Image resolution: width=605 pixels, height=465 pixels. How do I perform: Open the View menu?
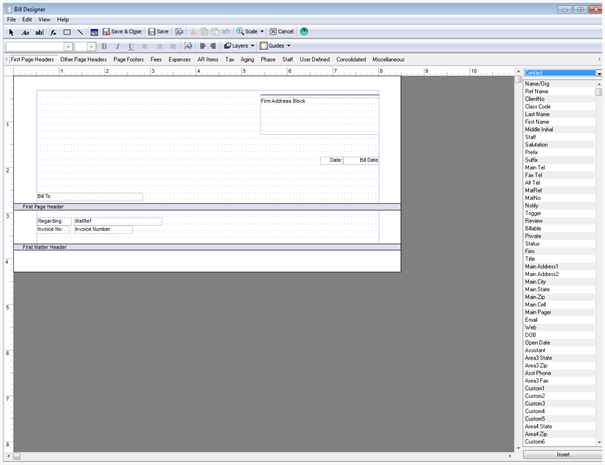point(44,19)
